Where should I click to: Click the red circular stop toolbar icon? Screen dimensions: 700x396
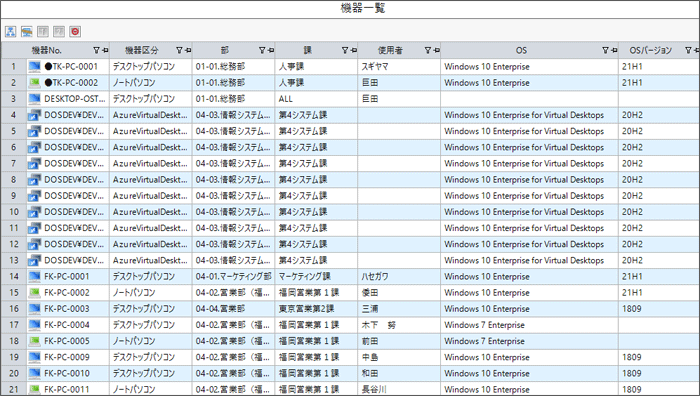click(75, 31)
